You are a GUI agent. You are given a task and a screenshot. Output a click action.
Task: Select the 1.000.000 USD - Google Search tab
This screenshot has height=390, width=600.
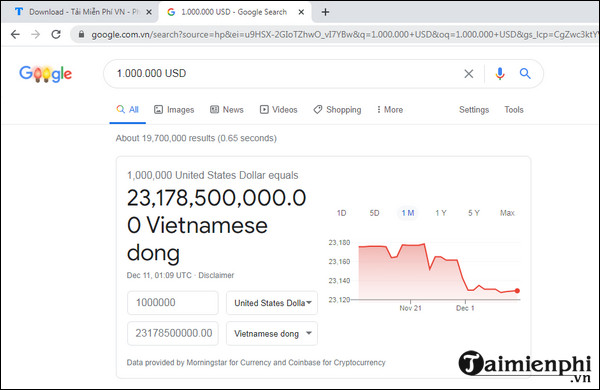coord(234,12)
